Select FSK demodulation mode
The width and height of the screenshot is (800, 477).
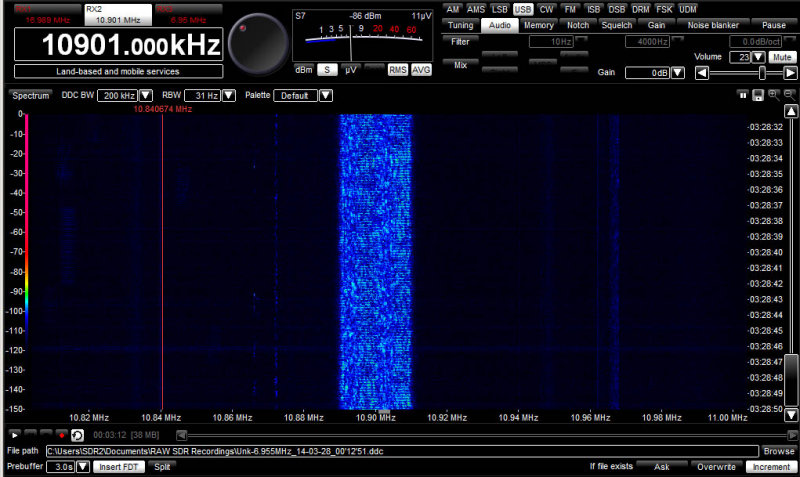(x=664, y=9)
